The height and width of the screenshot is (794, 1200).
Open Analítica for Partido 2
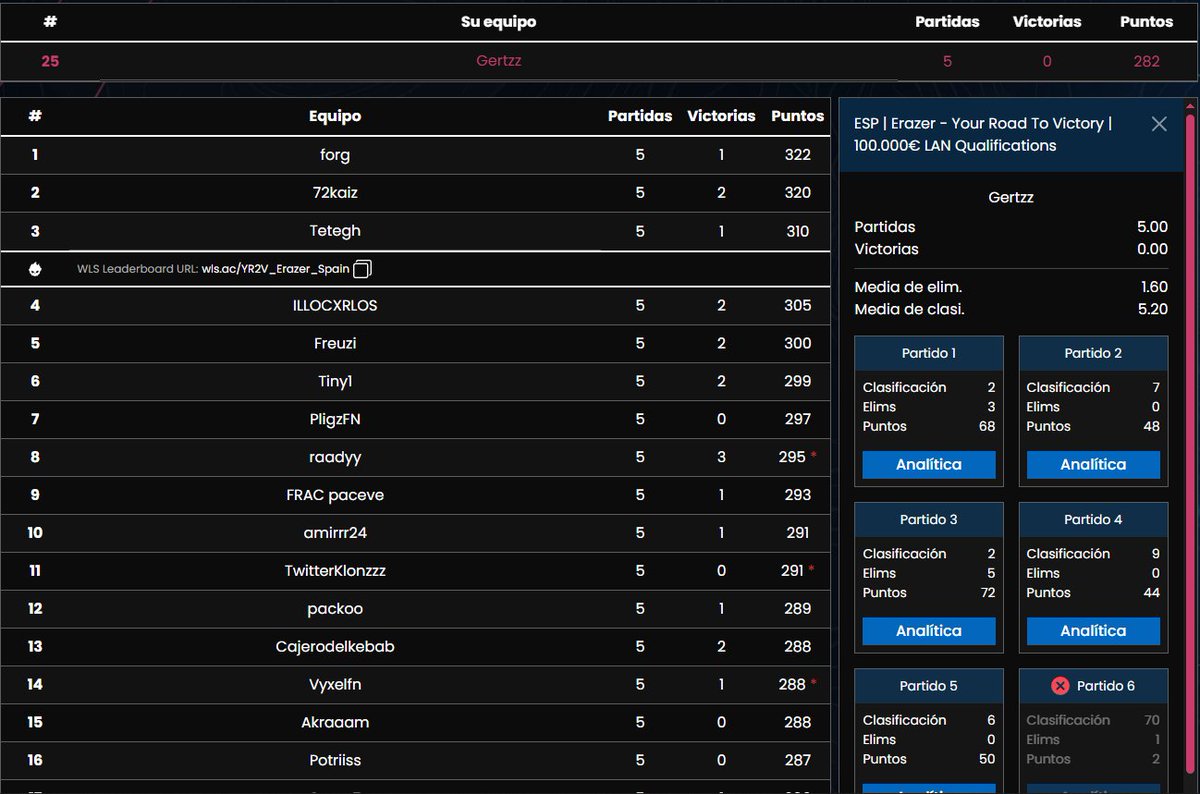click(1093, 464)
